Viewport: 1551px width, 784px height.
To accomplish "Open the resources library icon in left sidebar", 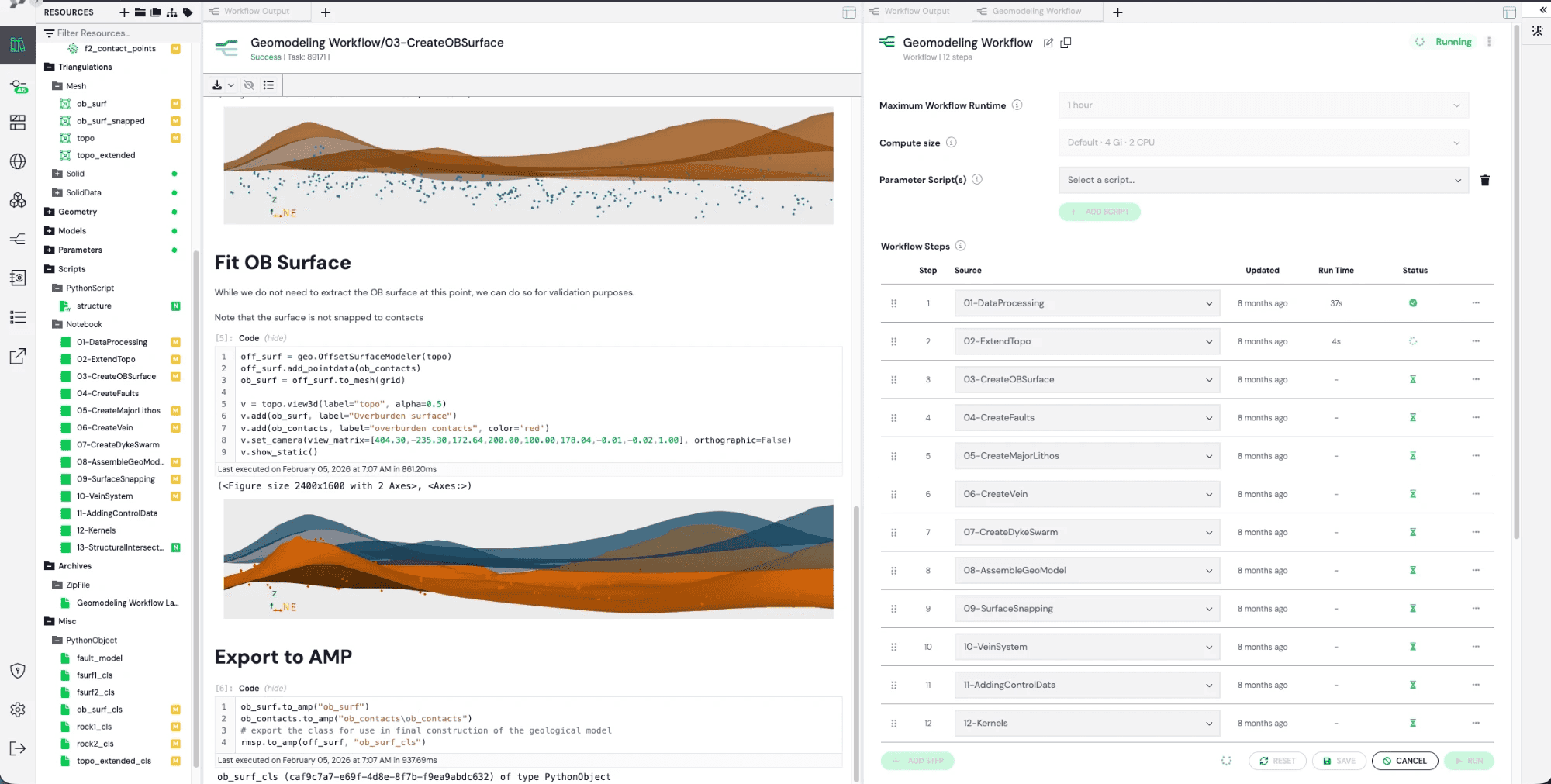I will pyautogui.click(x=18, y=45).
